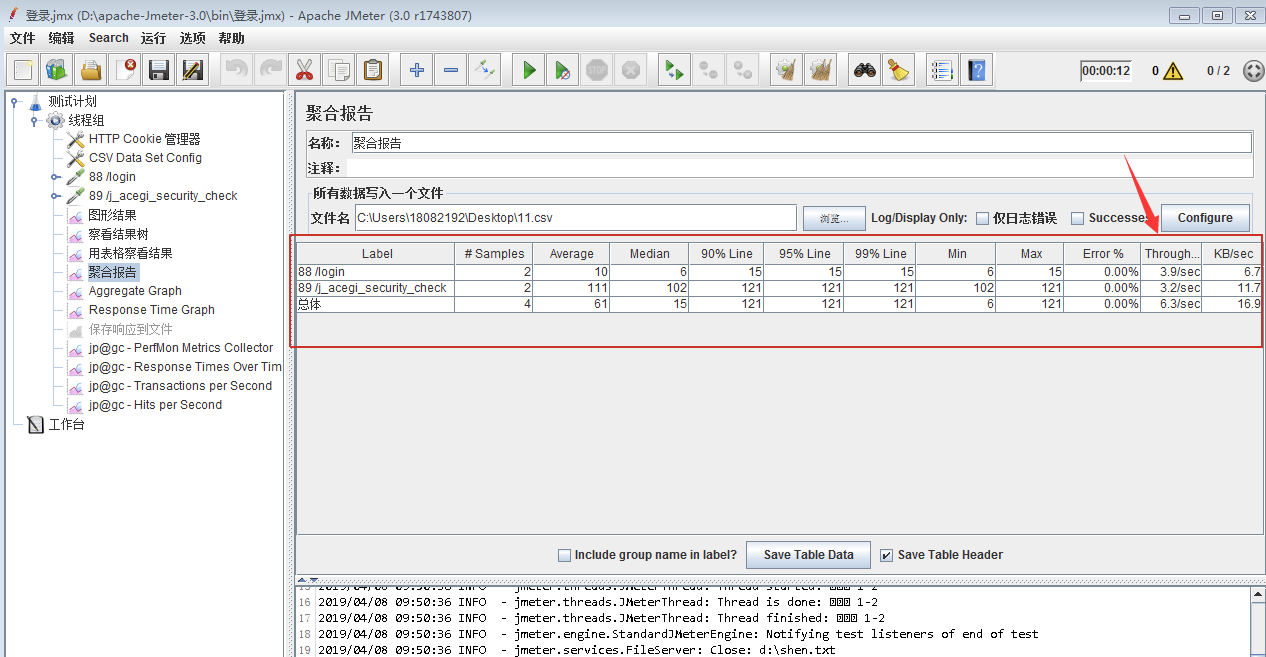Enable the Successes checkbox
The width and height of the screenshot is (1266, 657).
[1078, 218]
